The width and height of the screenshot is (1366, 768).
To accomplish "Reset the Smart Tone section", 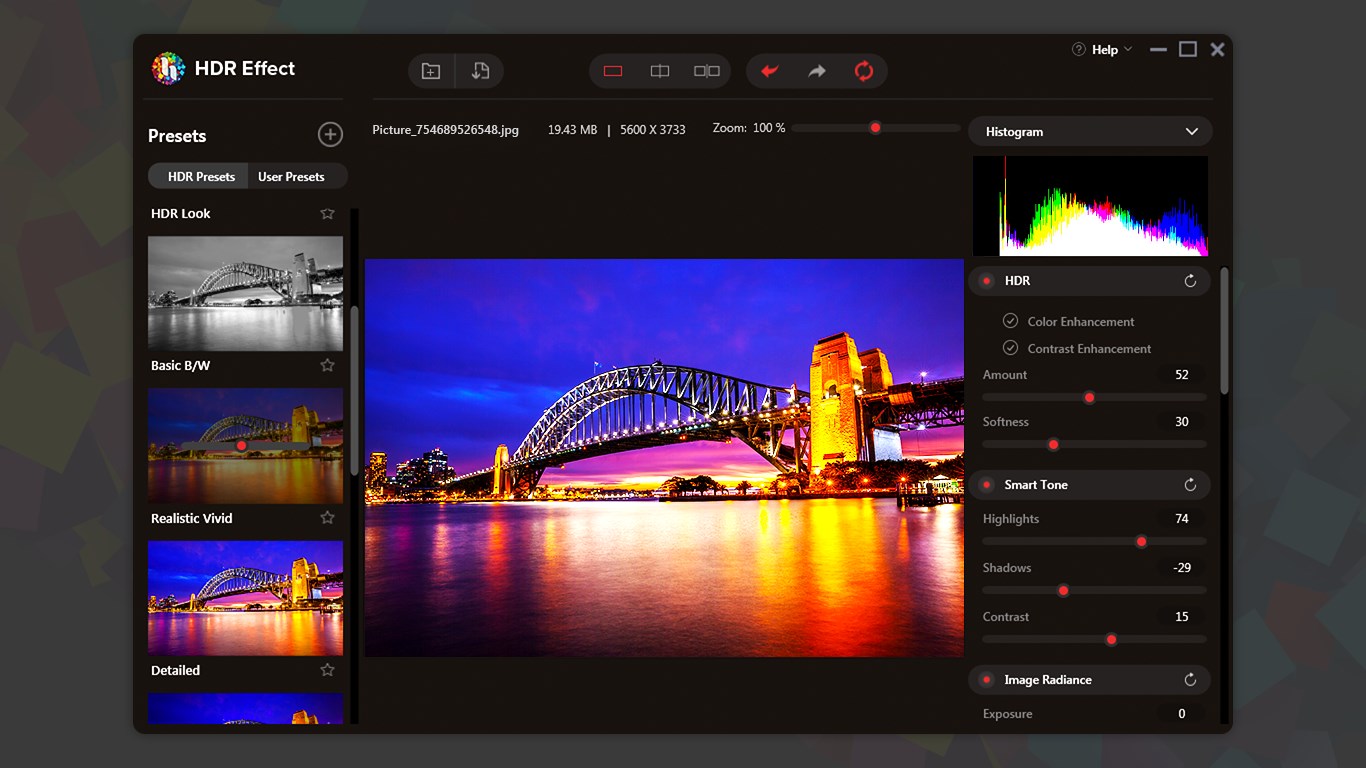I will 1190,485.
